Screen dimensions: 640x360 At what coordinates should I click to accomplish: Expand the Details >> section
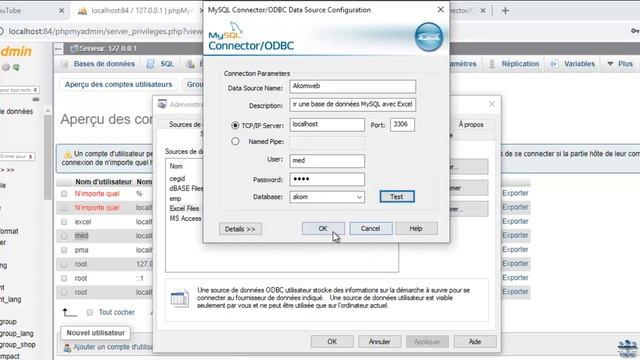240,229
